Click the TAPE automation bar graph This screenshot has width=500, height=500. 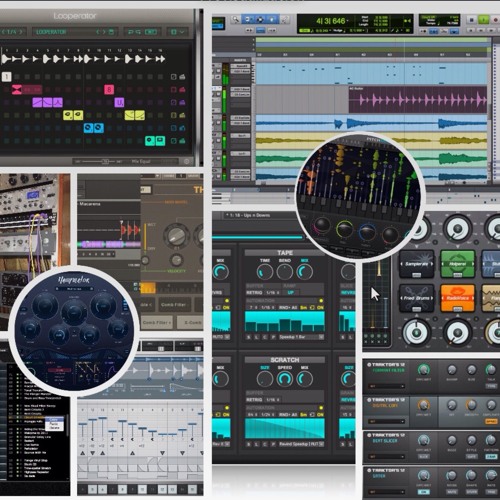click(x=285, y=322)
